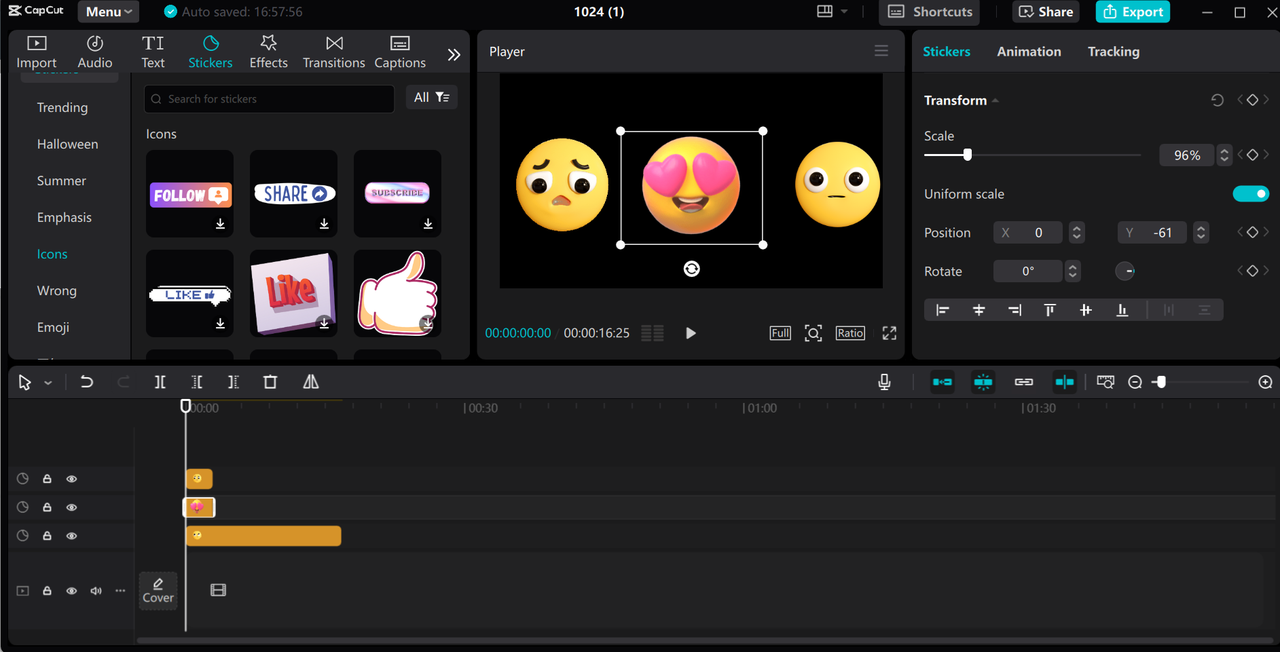The image size is (1280, 652).
Task: Collapse the Transform section
Action: pos(995,101)
